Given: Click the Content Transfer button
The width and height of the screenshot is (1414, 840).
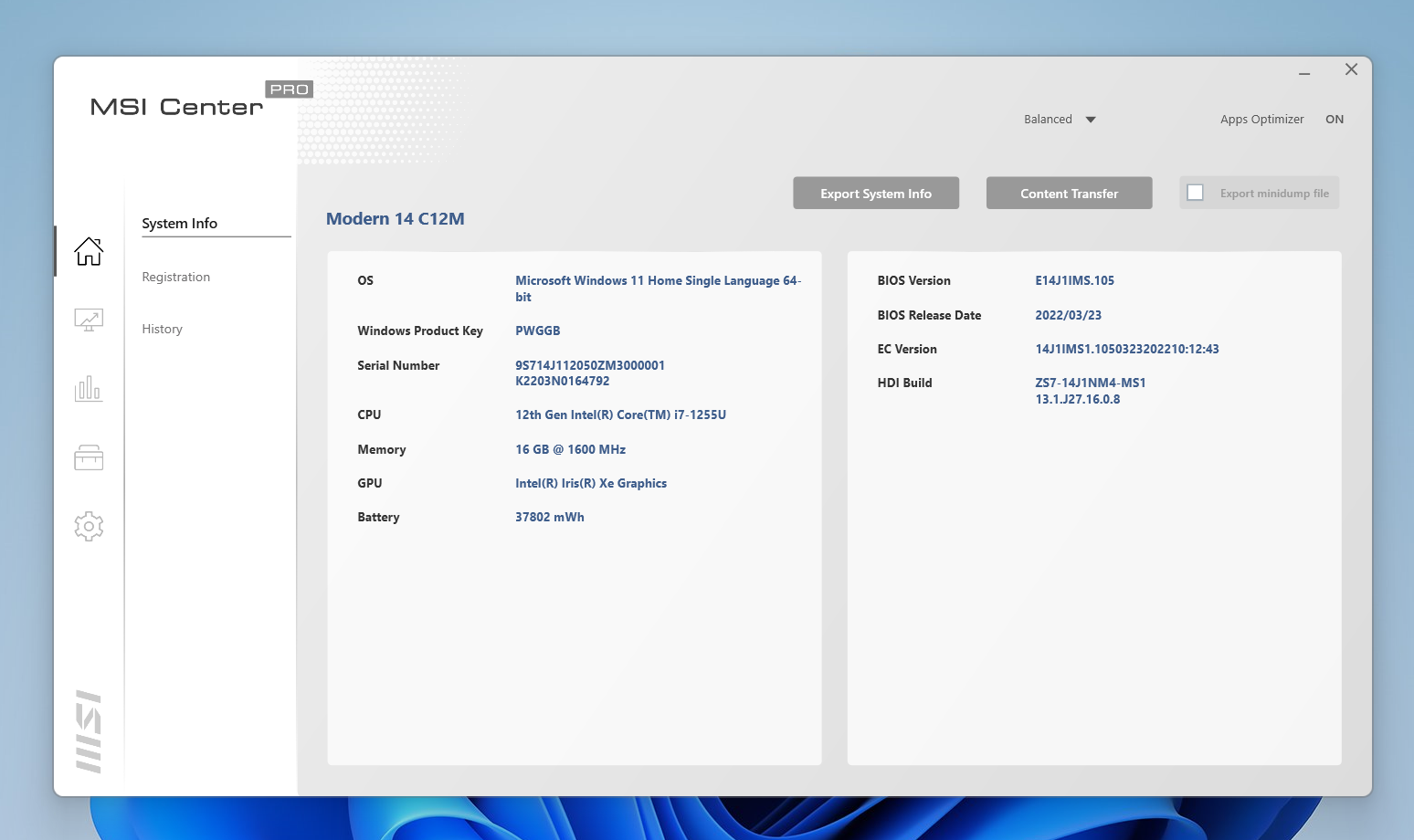Looking at the screenshot, I should coord(1069,193).
